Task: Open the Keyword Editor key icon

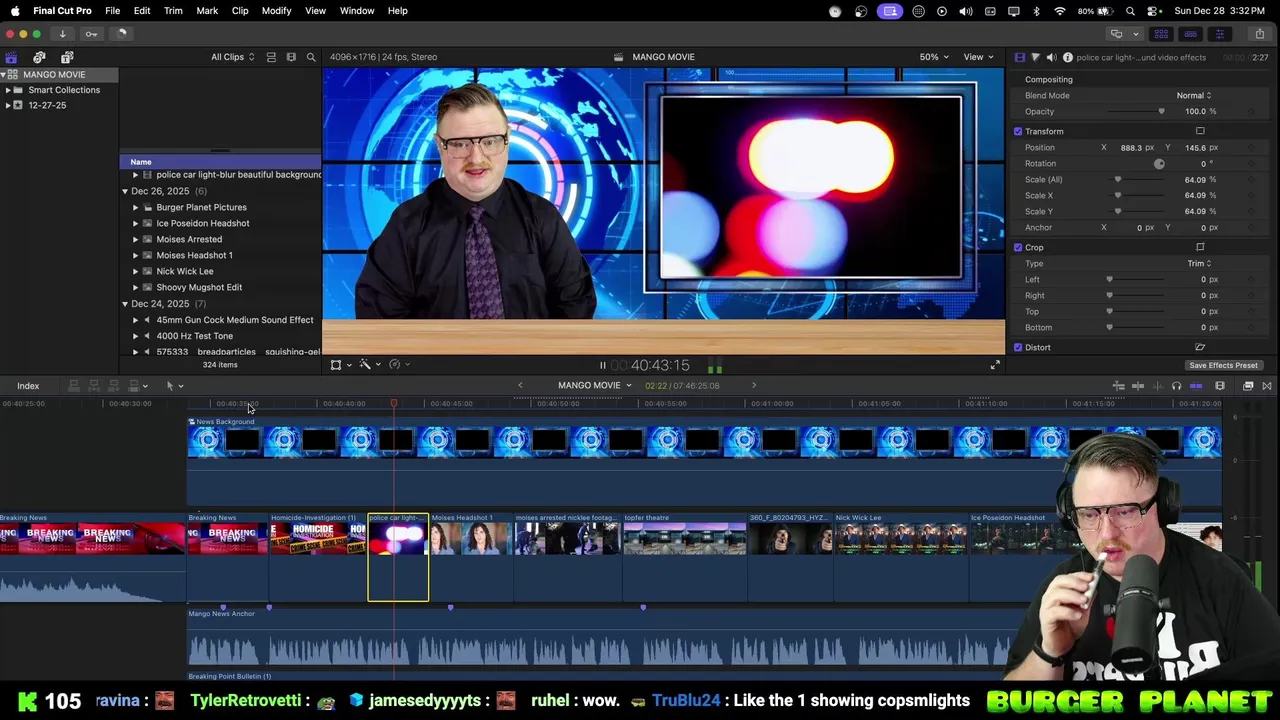Action: (91, 34)
